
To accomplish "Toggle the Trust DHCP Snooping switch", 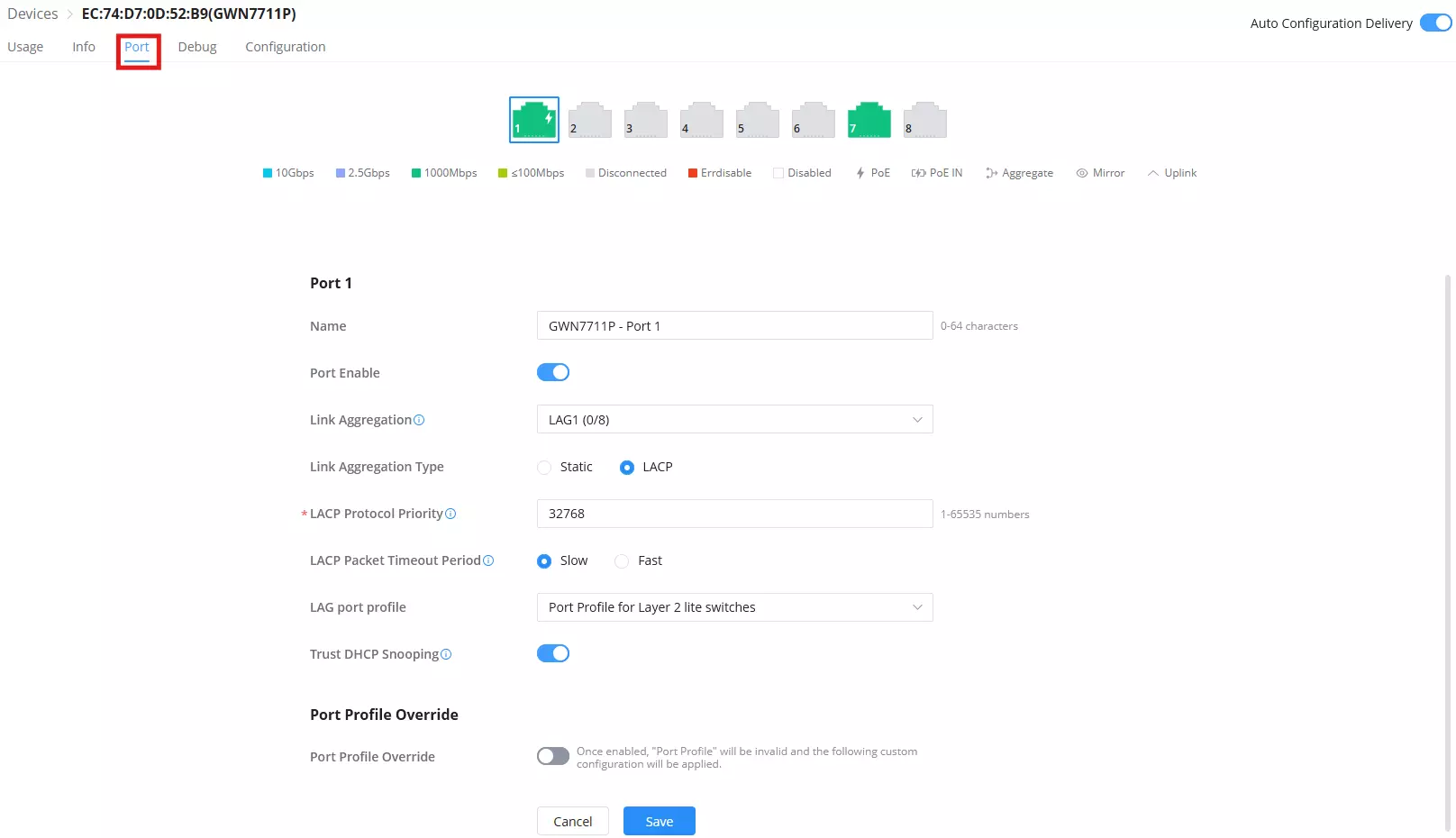I will (x=553, y=653).
